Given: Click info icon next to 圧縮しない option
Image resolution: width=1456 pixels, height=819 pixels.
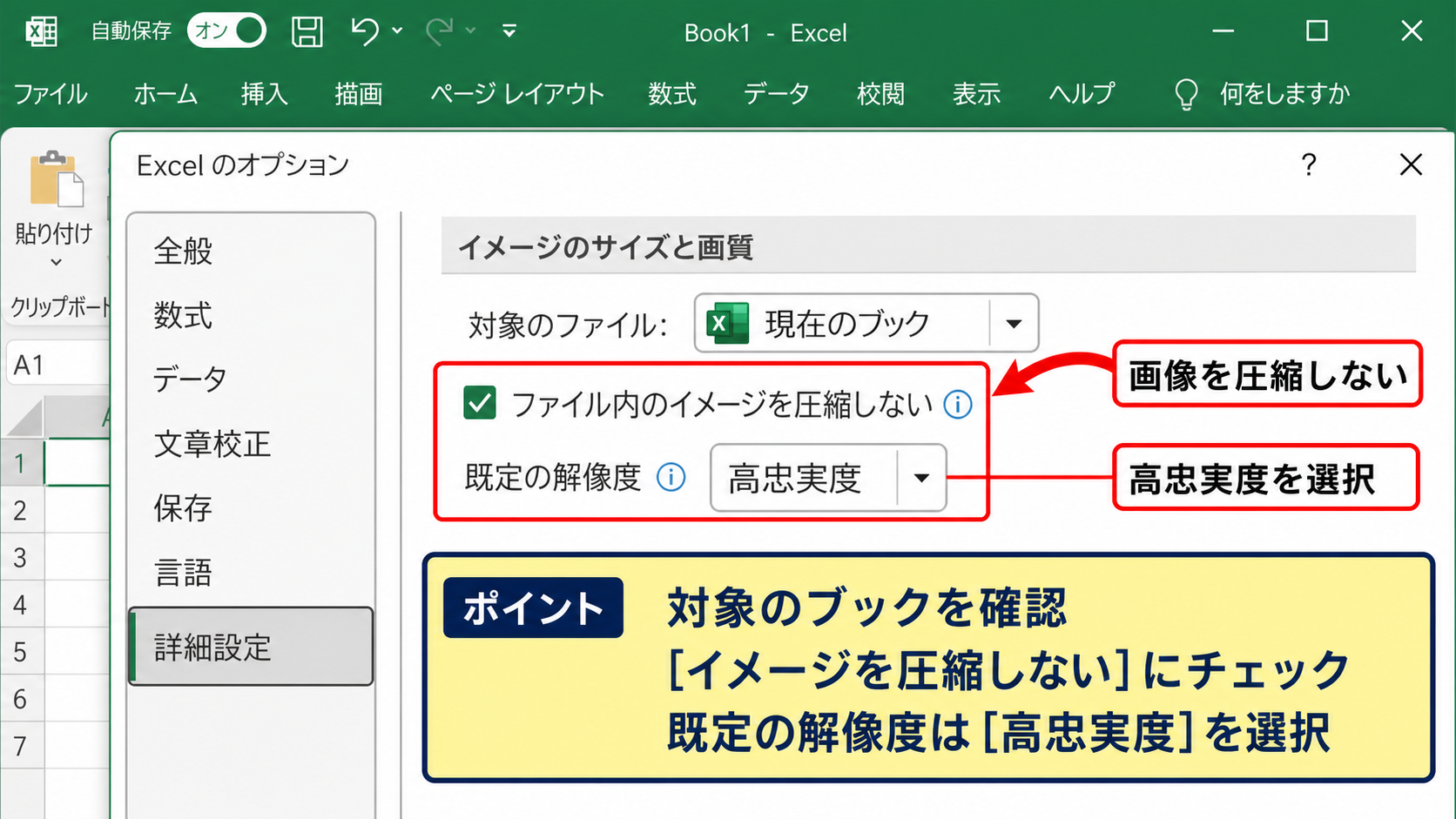Looking at the screenshot, I should pos(958,404).
